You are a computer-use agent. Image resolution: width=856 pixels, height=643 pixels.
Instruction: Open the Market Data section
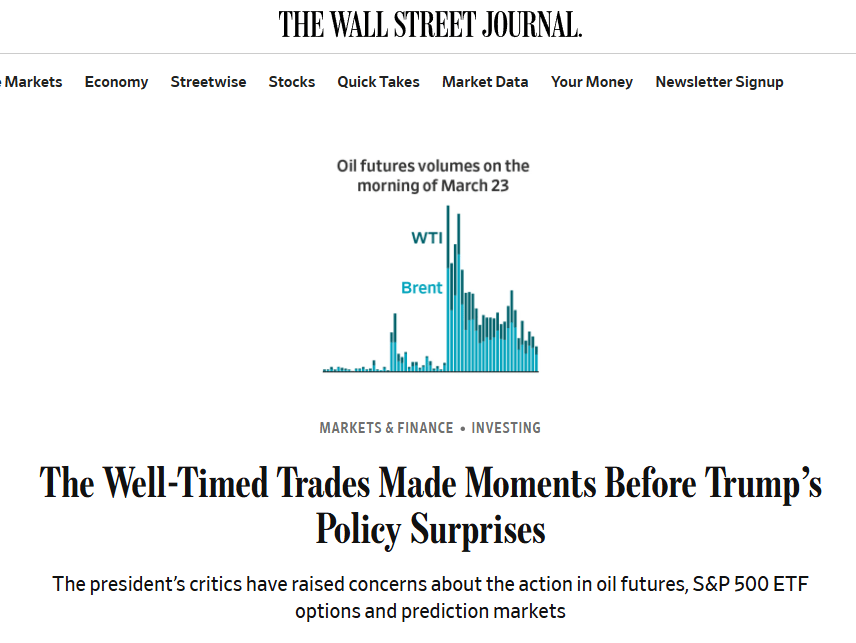tap(485, 82)
